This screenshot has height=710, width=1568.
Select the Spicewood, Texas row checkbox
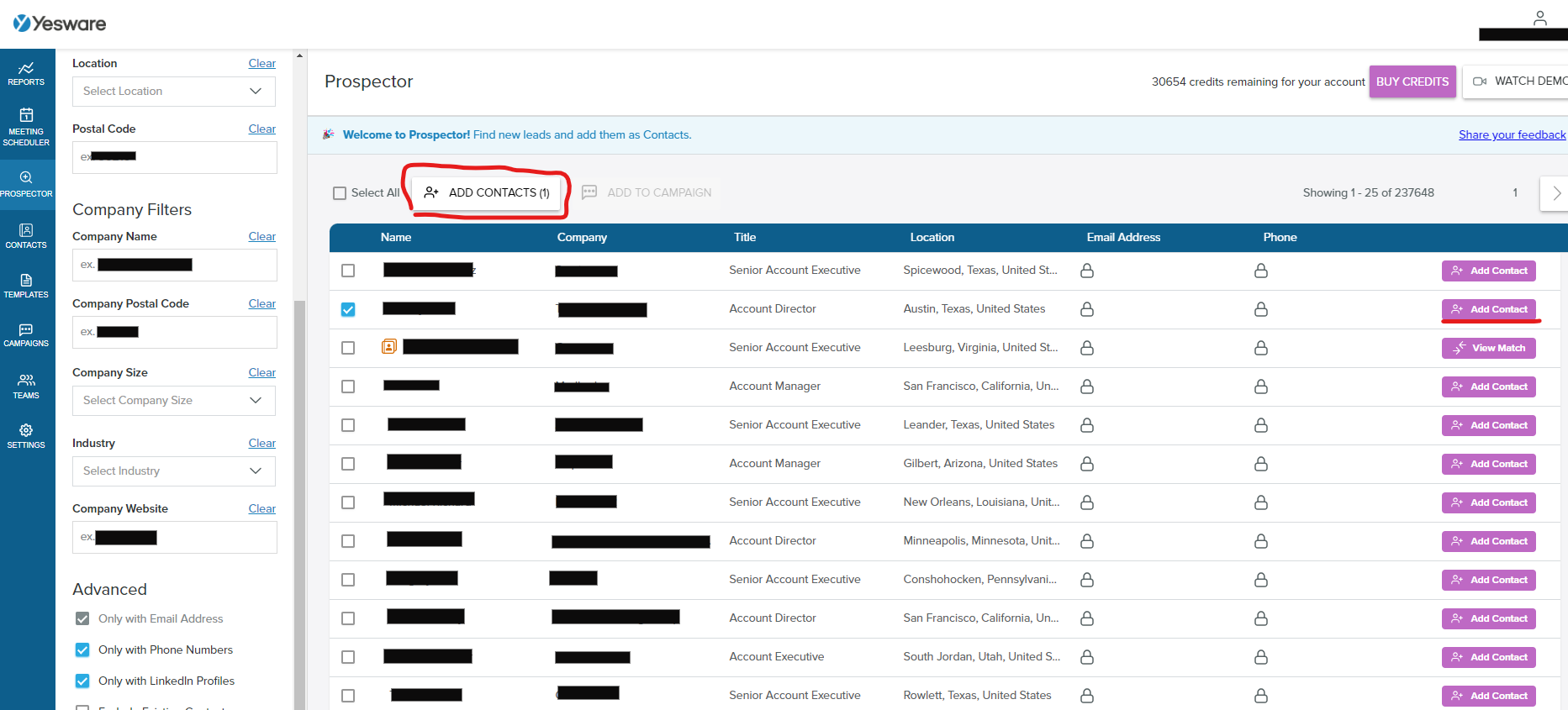point(348,271)
